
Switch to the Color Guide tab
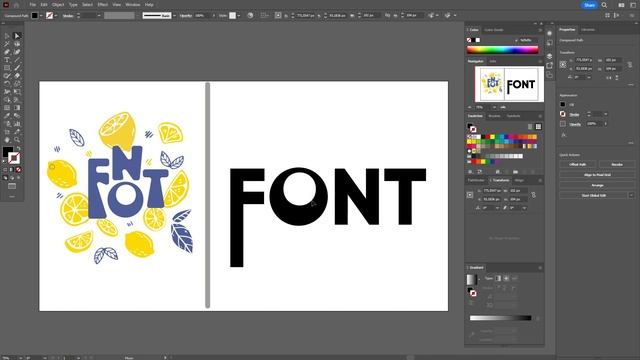point(493,30)
